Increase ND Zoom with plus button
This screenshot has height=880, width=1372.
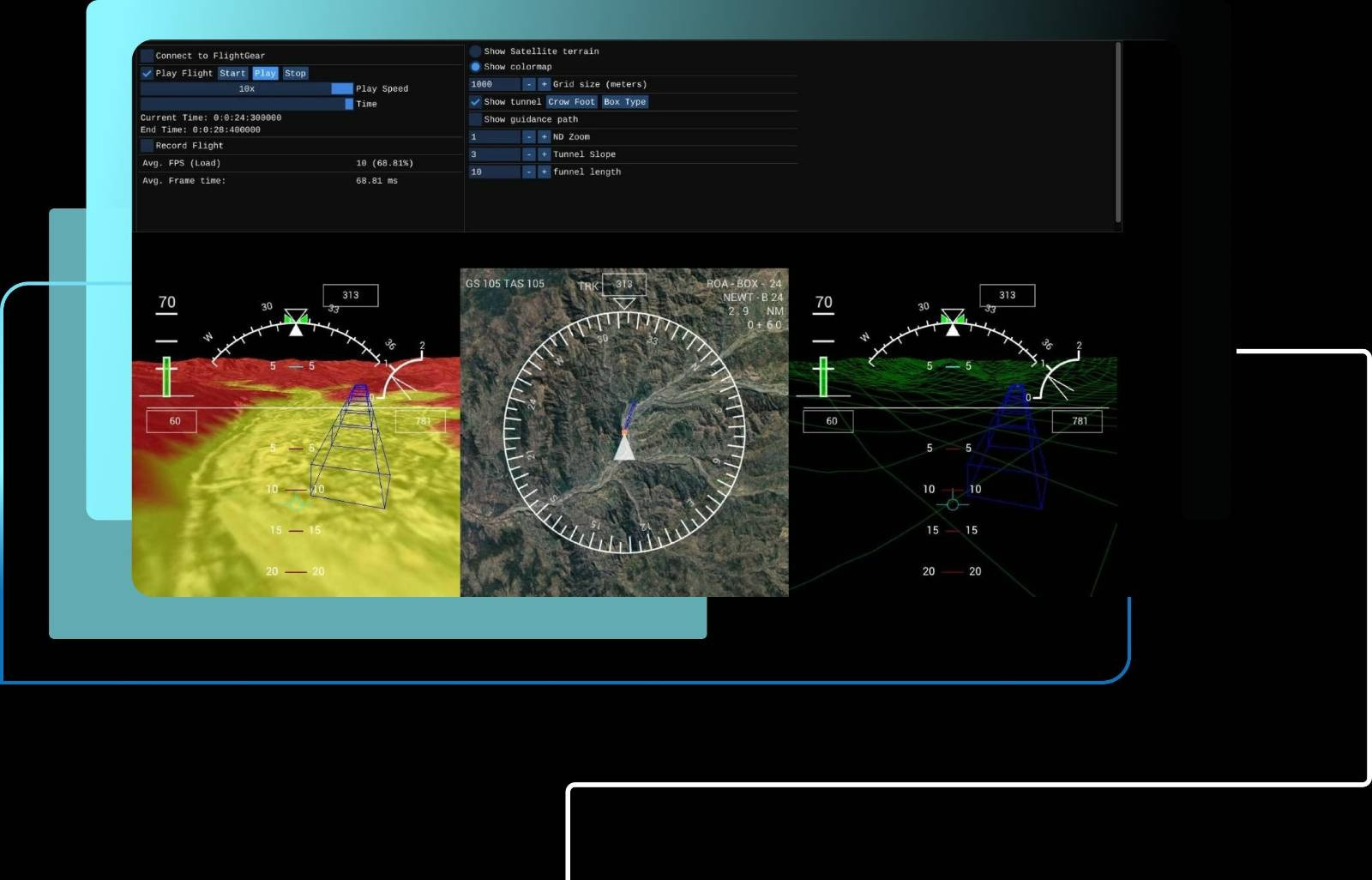point(544,136)
